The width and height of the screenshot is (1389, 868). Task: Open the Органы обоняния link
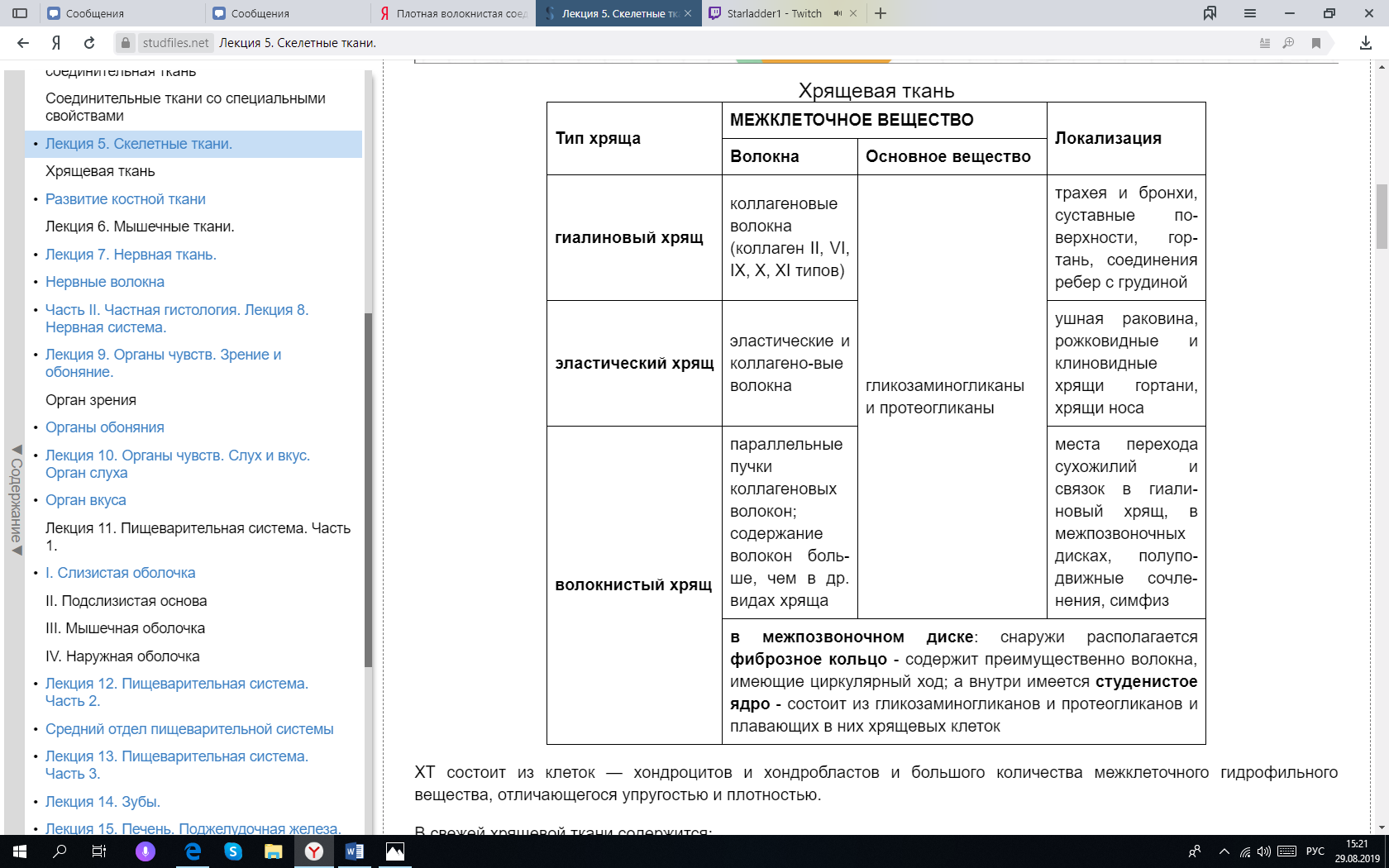(105, 427)
